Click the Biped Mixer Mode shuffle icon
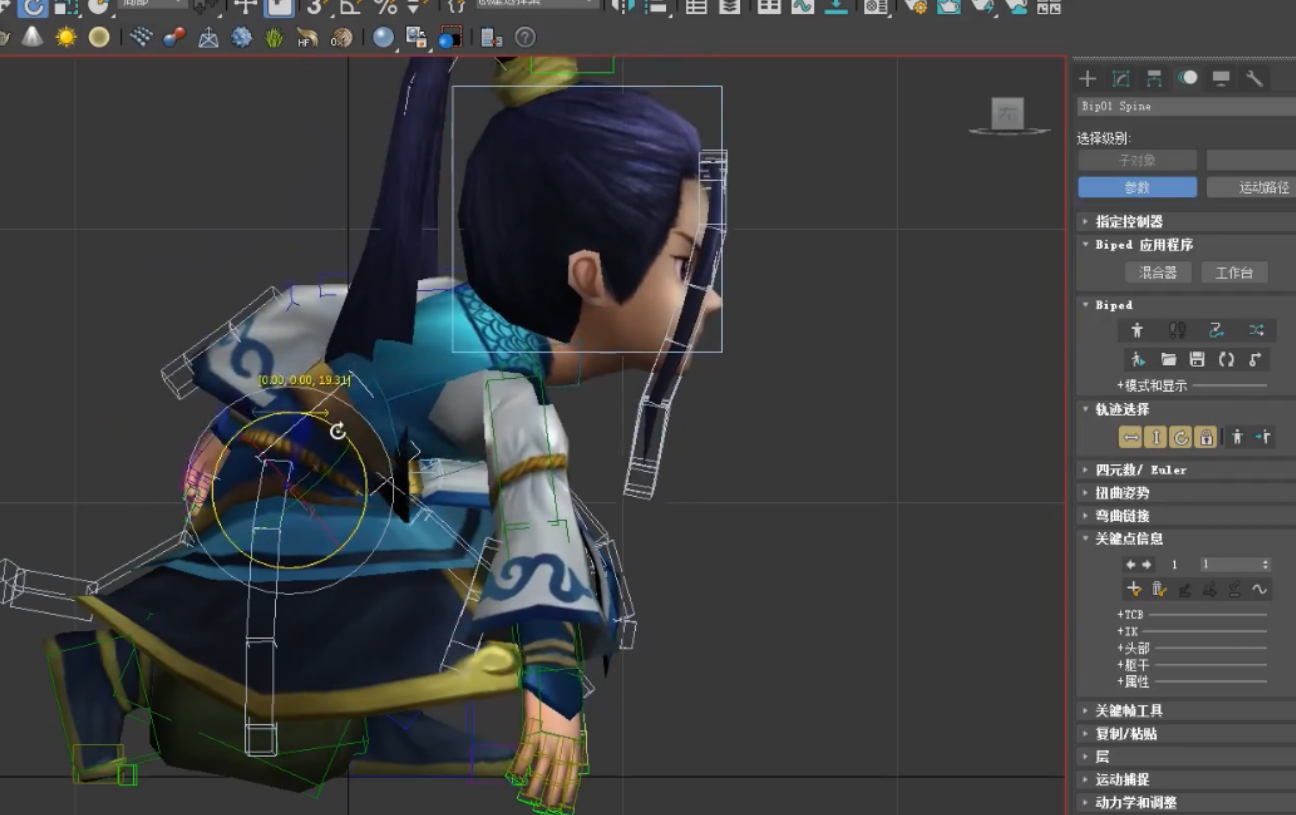Image resolution: width=1296 pixels, height=815 pixels. point(1256,330)
